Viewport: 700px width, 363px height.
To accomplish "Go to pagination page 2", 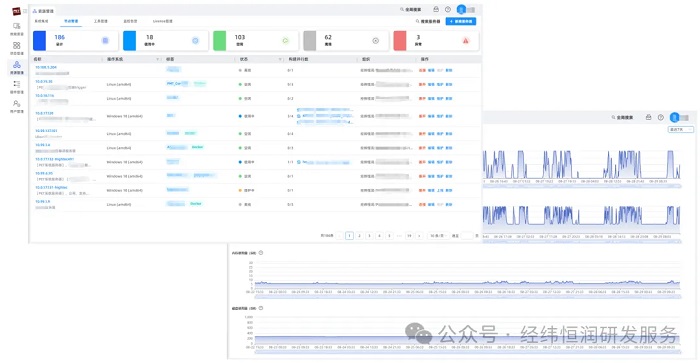I will (x=359, y=236).
